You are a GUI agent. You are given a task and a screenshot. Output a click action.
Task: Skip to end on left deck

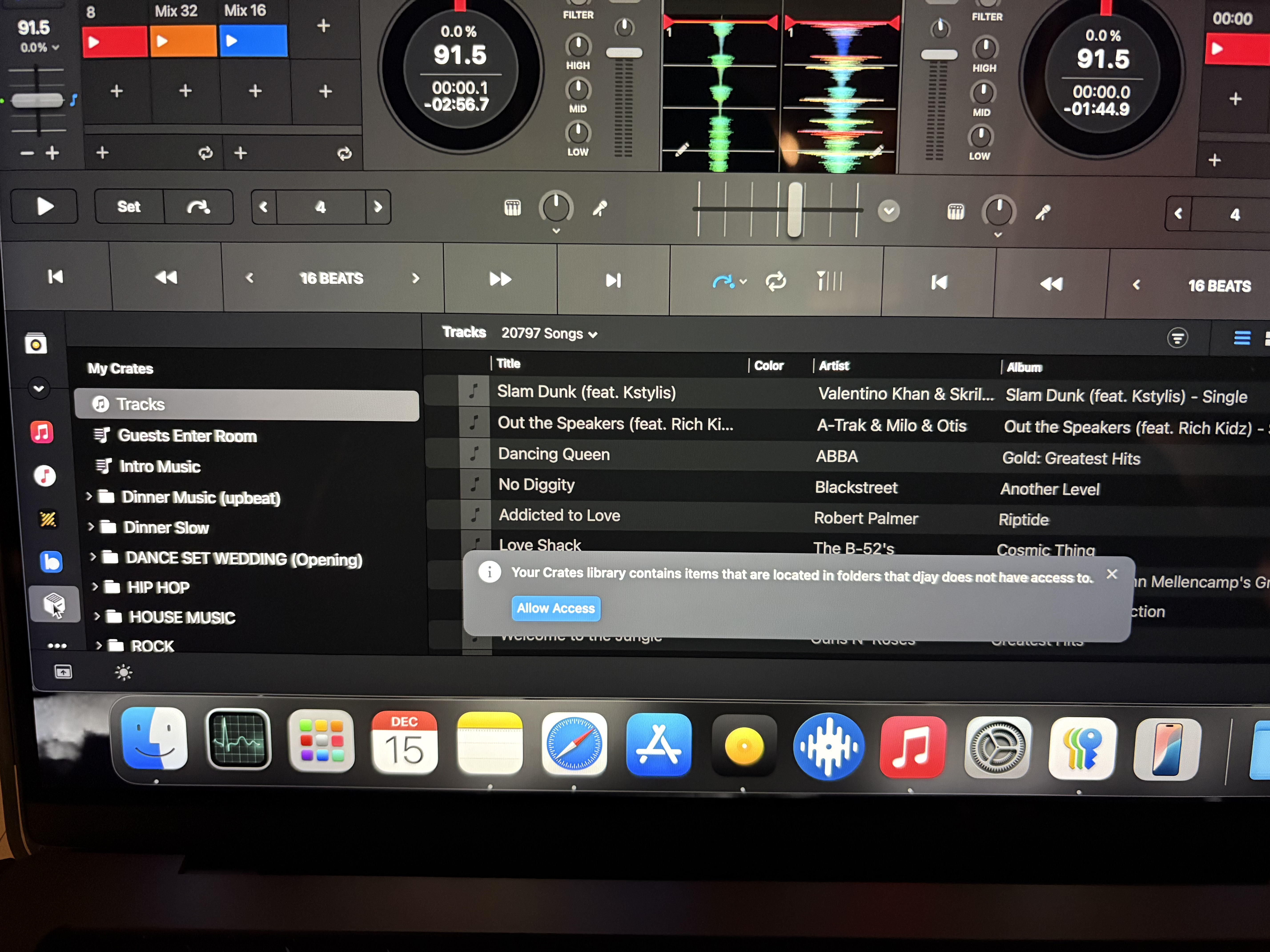click(613, 281)
